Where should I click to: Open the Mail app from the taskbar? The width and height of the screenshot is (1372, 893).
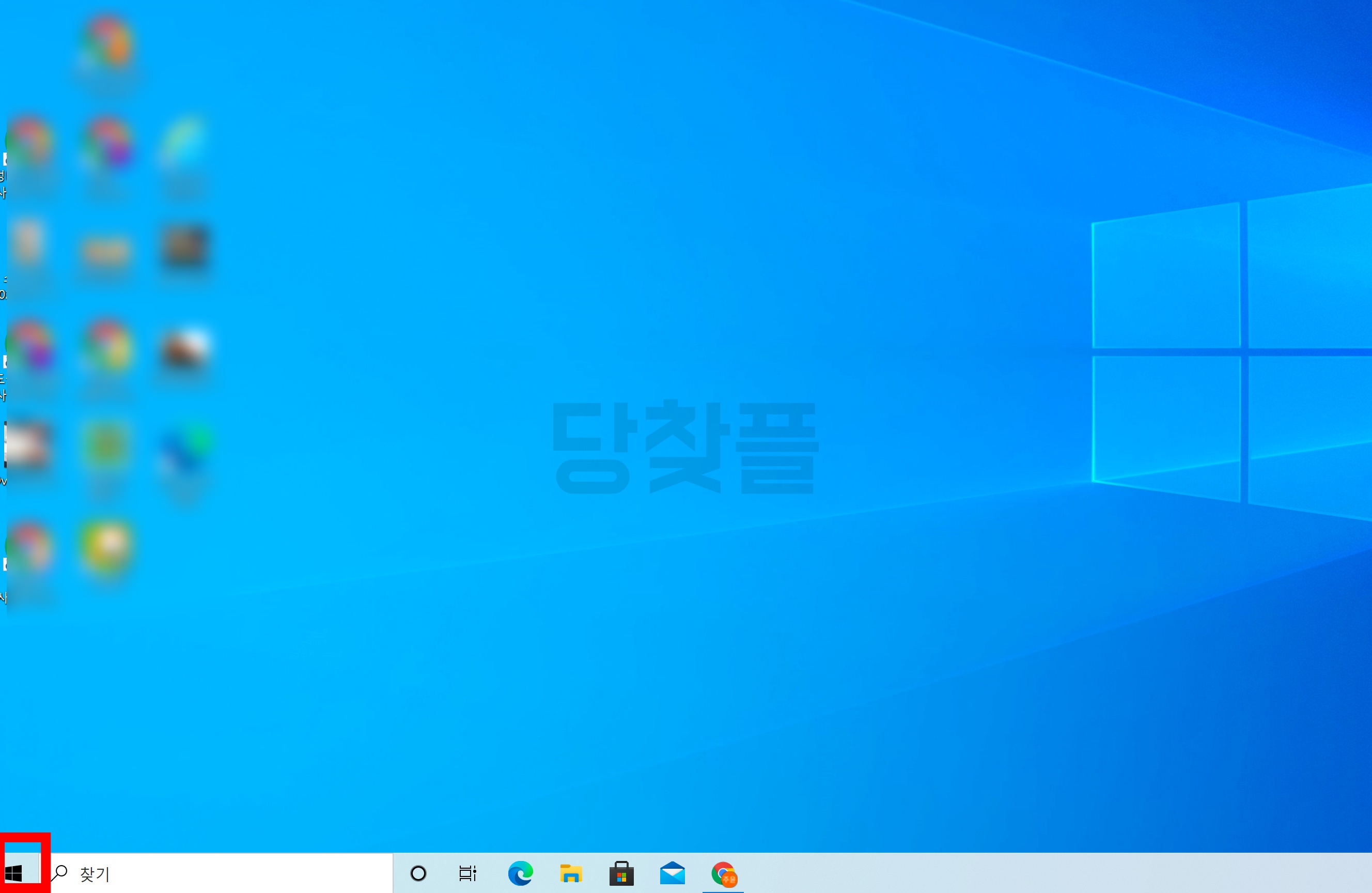tap(672, 873)
